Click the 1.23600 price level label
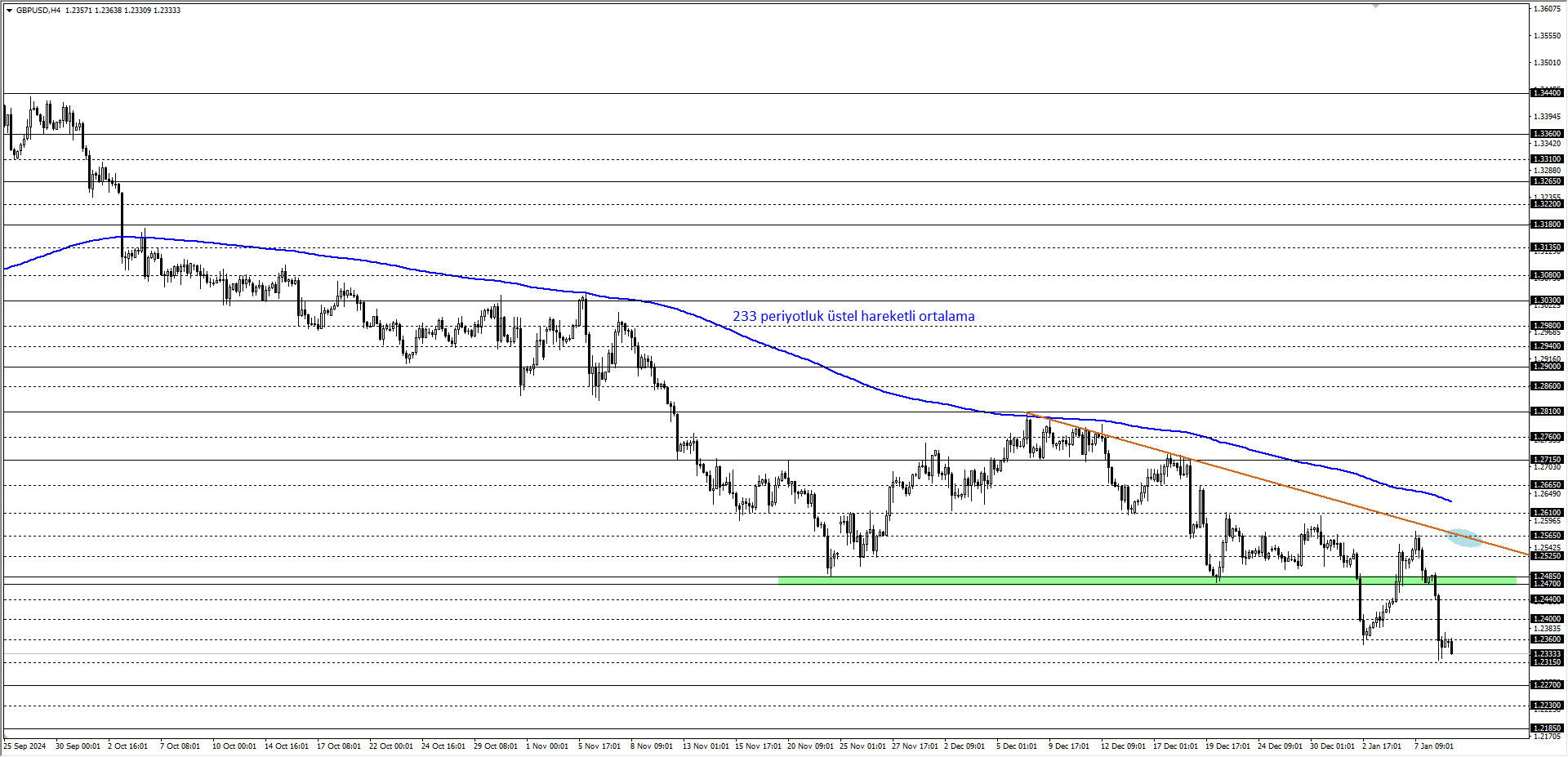This screenshot has height=757, width=1568. pos(1547,639)
